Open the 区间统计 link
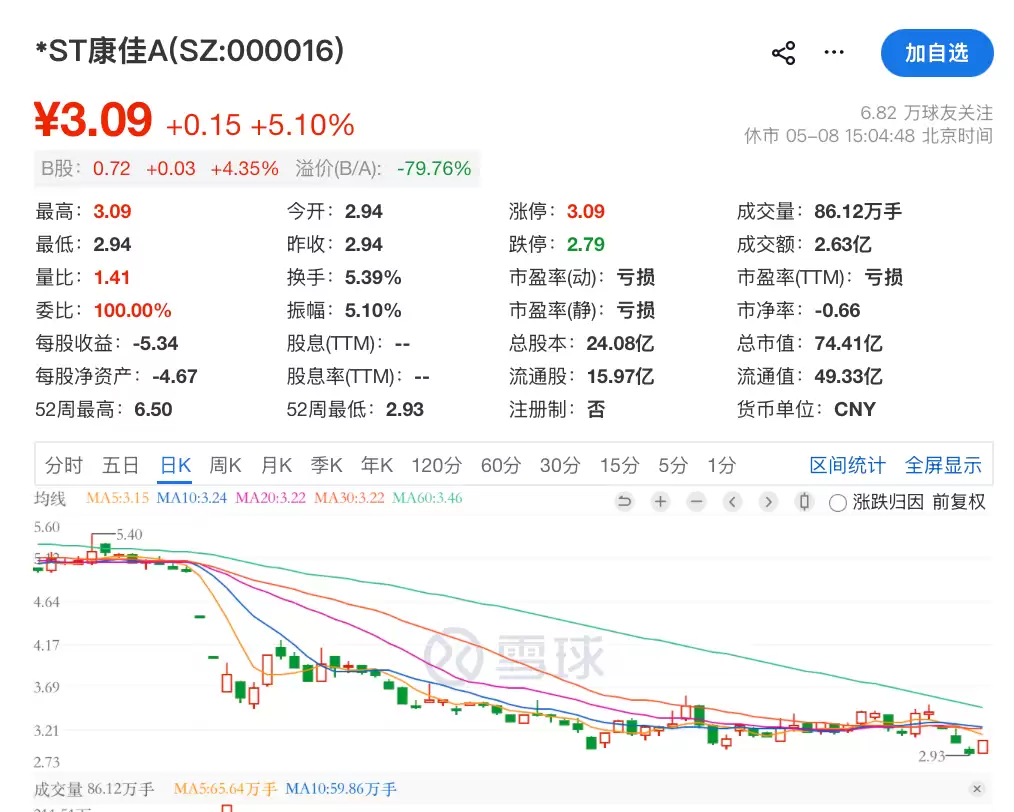 [x=847, y=465]
